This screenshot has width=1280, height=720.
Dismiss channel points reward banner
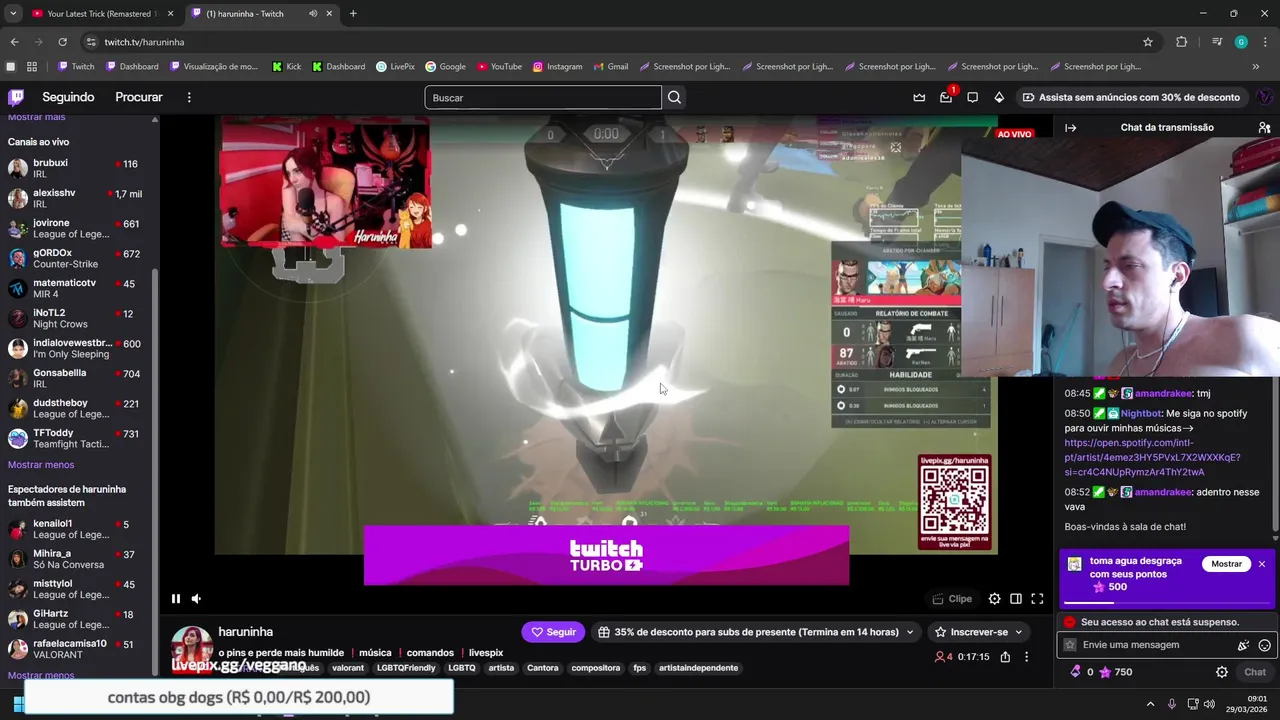click(x=1262, y=564)
